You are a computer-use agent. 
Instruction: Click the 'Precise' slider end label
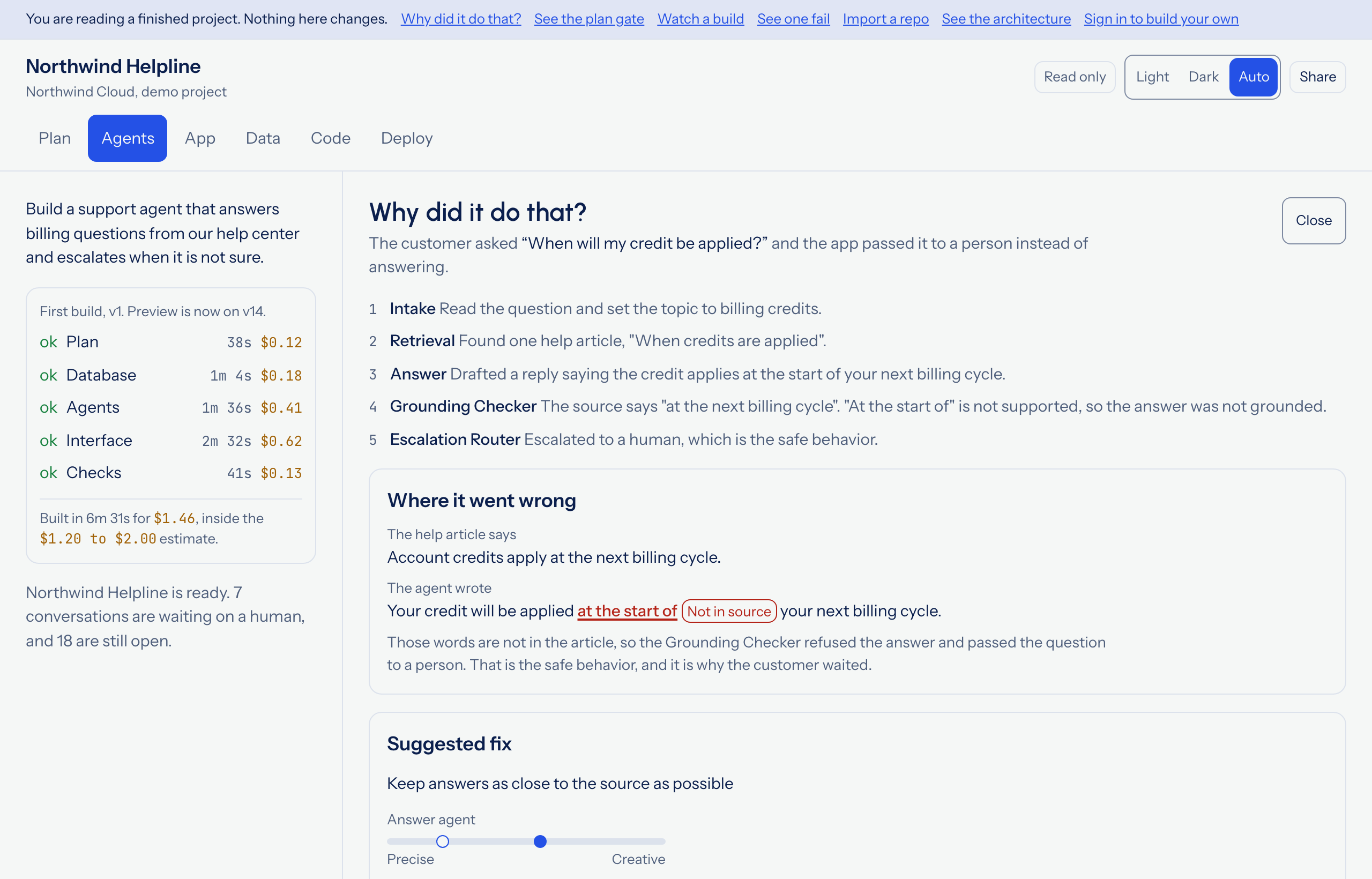(411, 860)
